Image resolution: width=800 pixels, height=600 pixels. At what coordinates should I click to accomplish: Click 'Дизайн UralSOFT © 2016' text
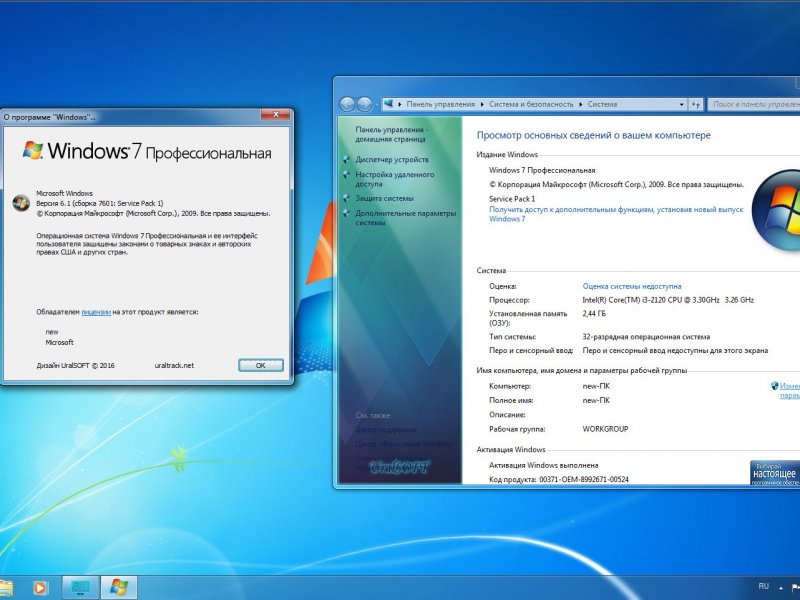tap(76, 365)
